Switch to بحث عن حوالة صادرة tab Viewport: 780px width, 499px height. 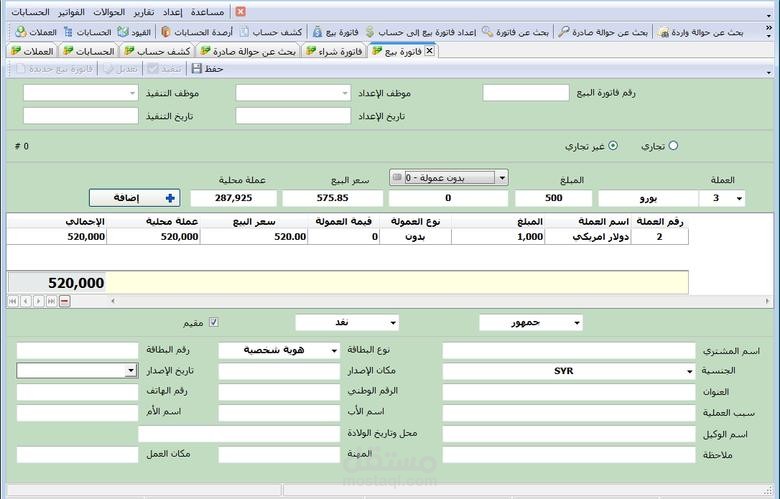coord(248,51)
